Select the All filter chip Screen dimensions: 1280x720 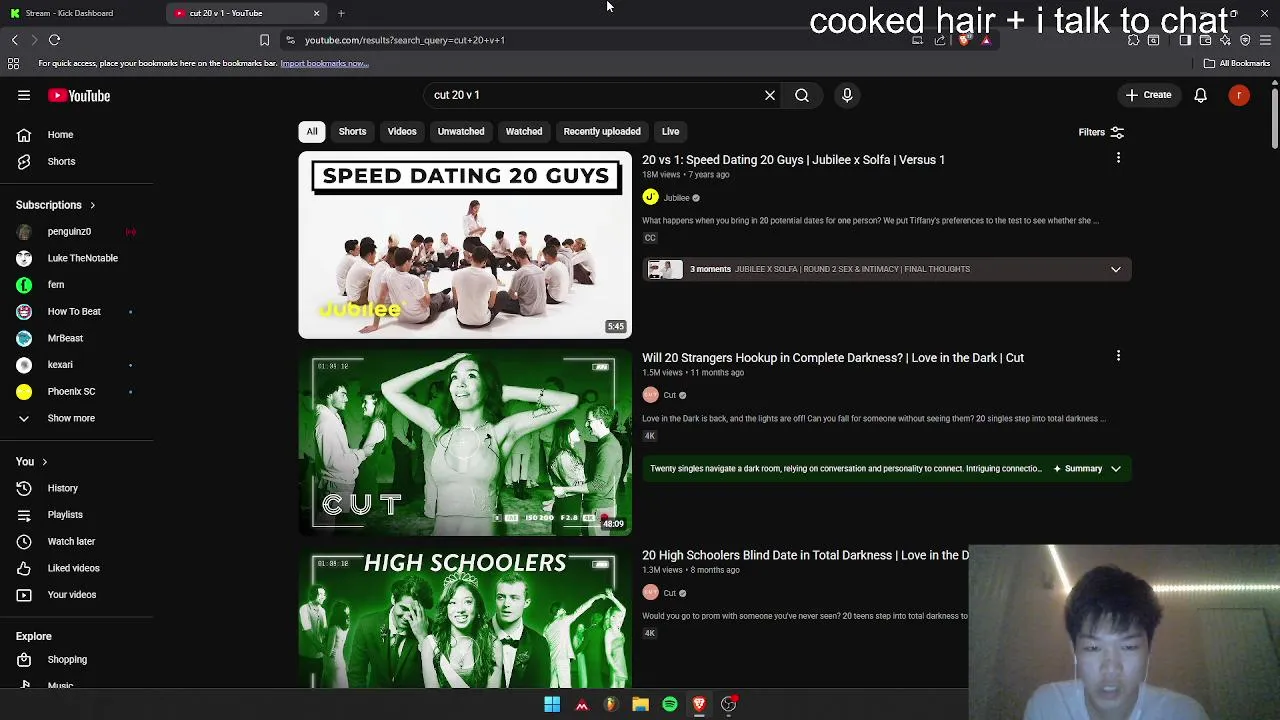[x=312, y=131]
